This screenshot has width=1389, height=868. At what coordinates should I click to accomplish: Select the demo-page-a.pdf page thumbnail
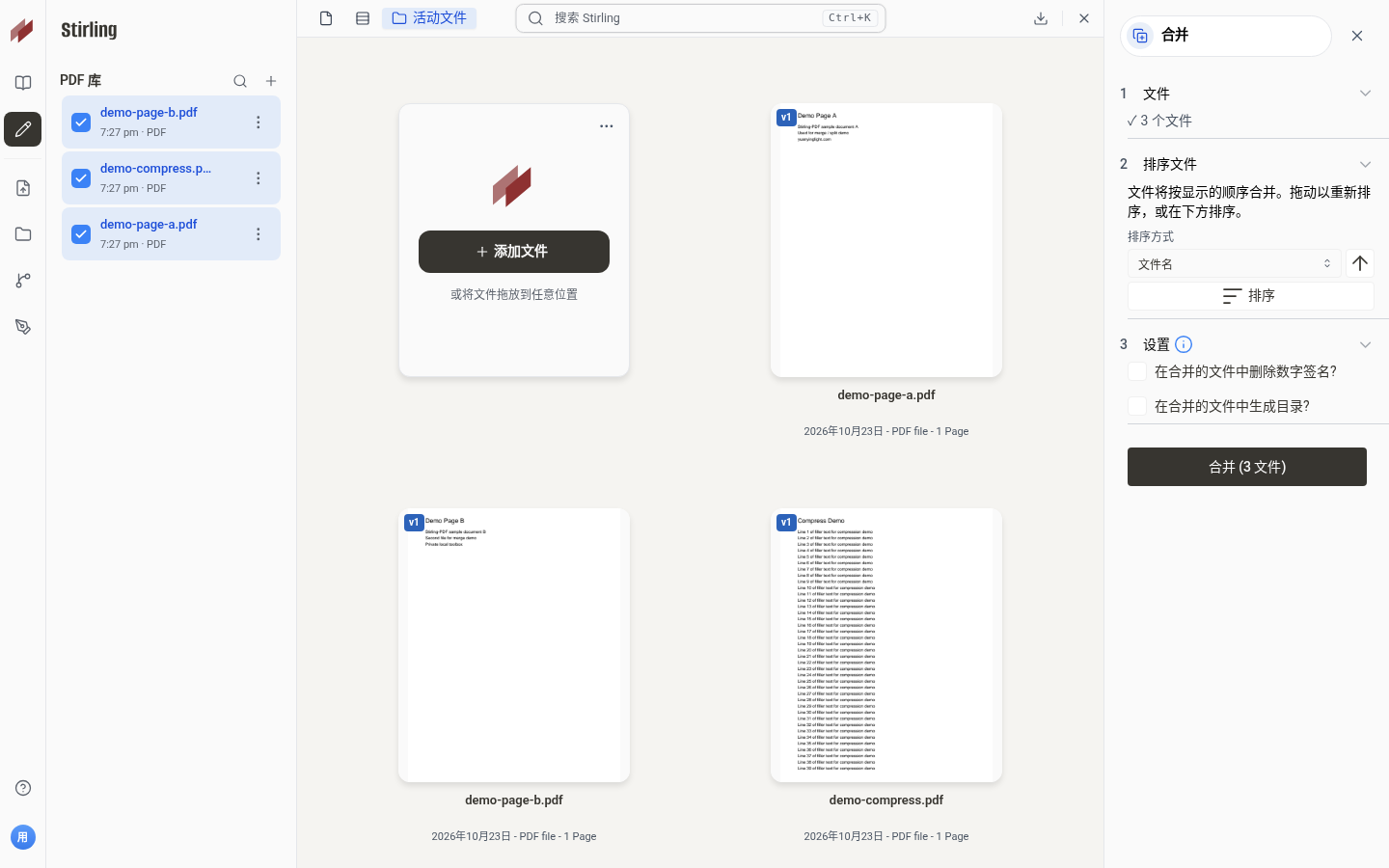pyautogui.click(x=886, y=240)
